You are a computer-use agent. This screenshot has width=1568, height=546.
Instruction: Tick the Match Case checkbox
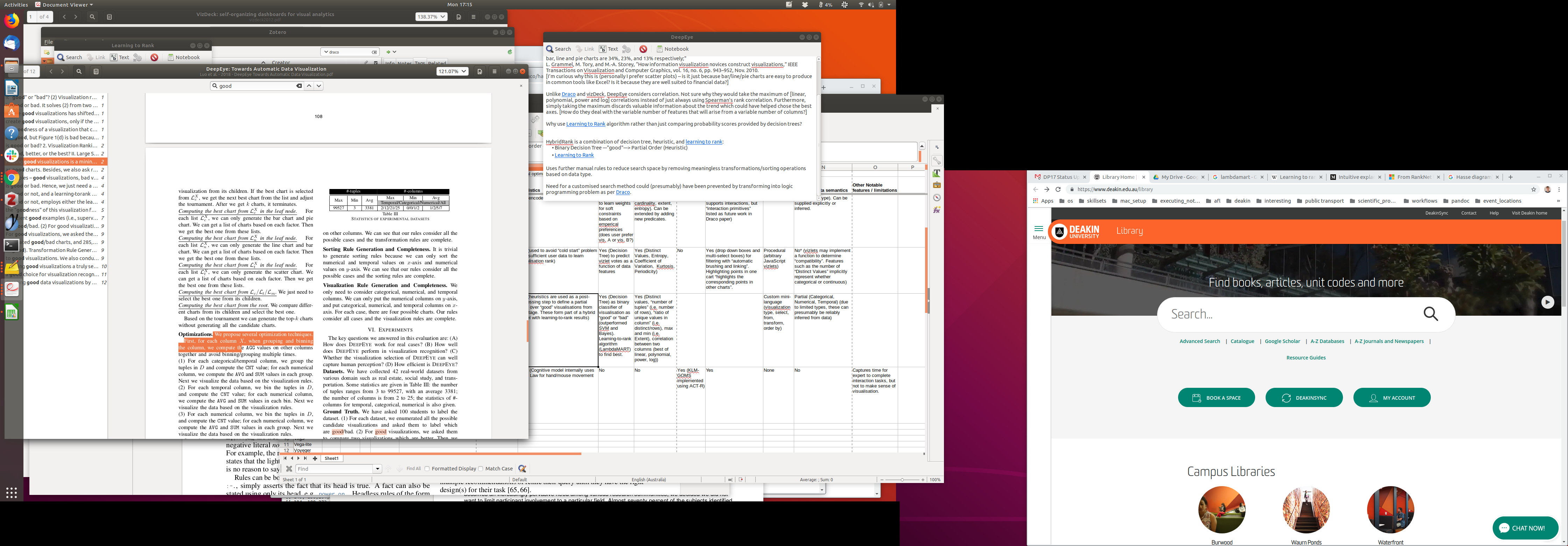[x=481, y=469]
